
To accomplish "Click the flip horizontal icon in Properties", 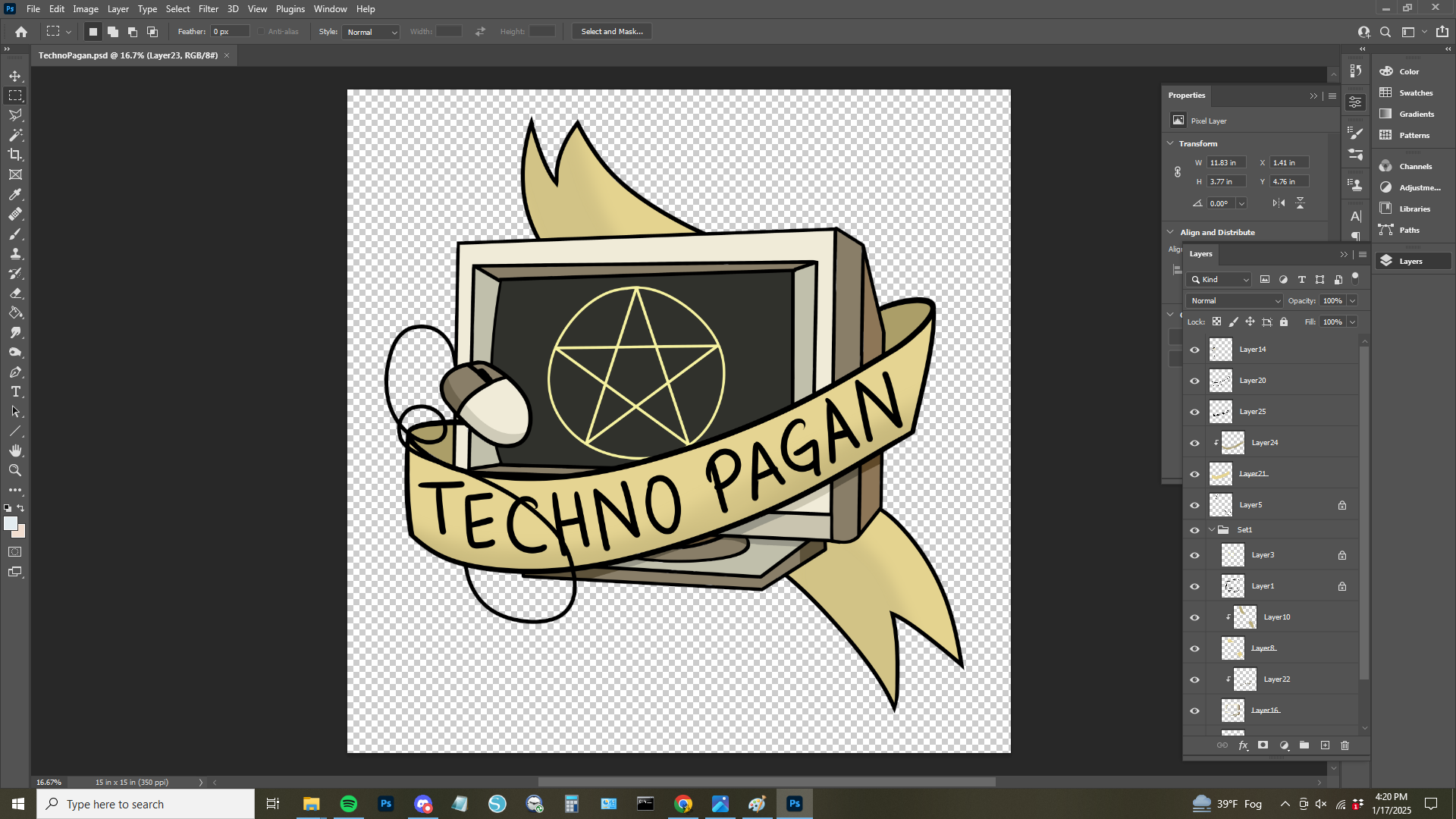I will (x=1279, y=202).
